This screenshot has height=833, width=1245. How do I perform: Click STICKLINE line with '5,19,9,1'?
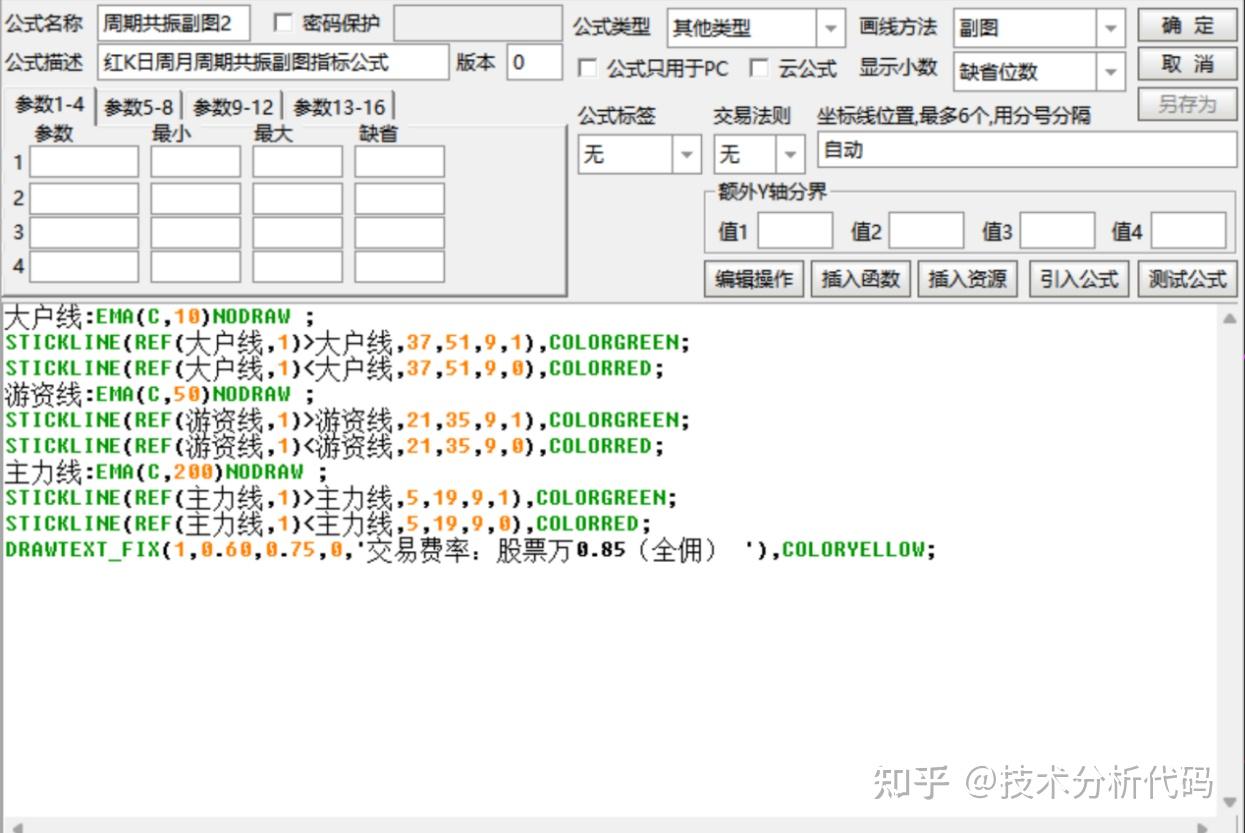(x=340, y=498)
